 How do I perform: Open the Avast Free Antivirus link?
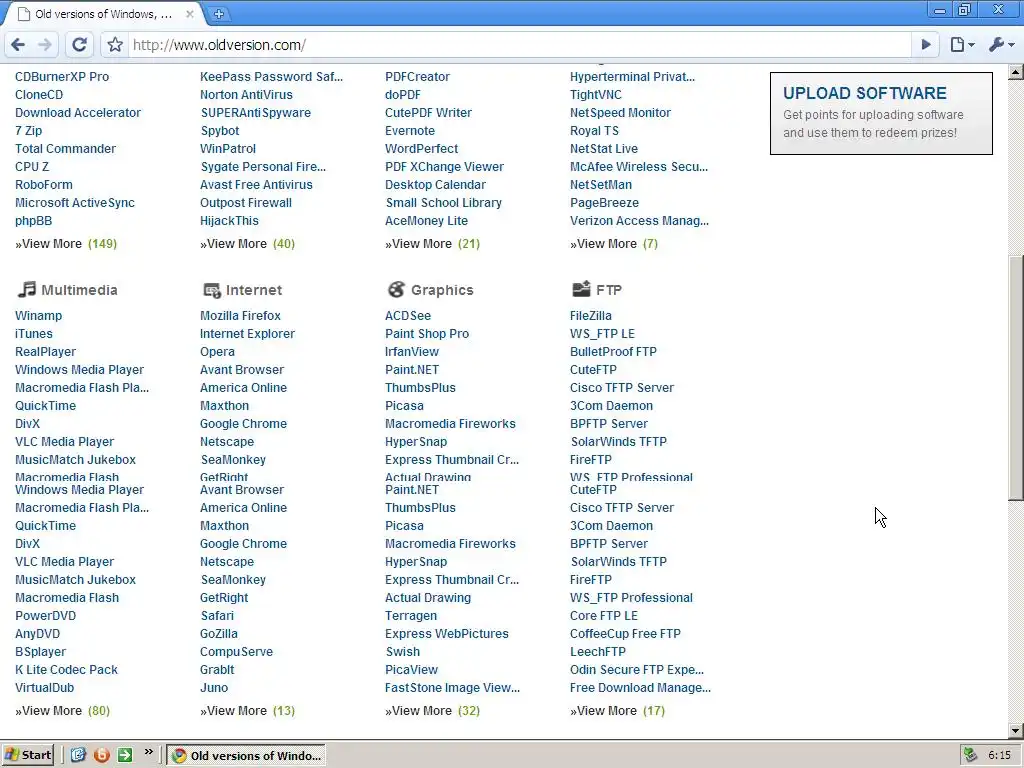pyautogui.click(x=256, y=185)
